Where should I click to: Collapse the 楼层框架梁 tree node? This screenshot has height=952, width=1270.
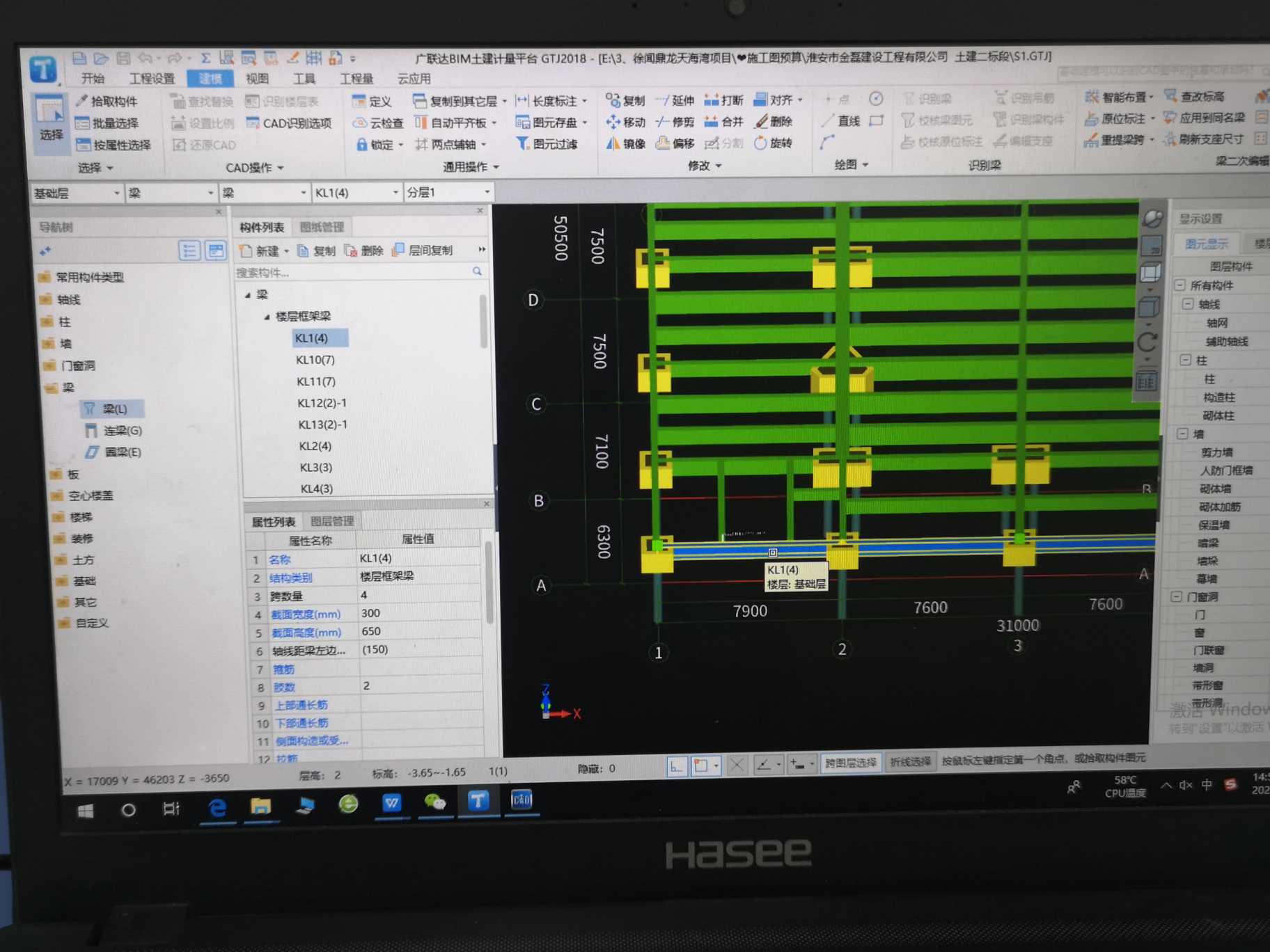tap(267, 317)
